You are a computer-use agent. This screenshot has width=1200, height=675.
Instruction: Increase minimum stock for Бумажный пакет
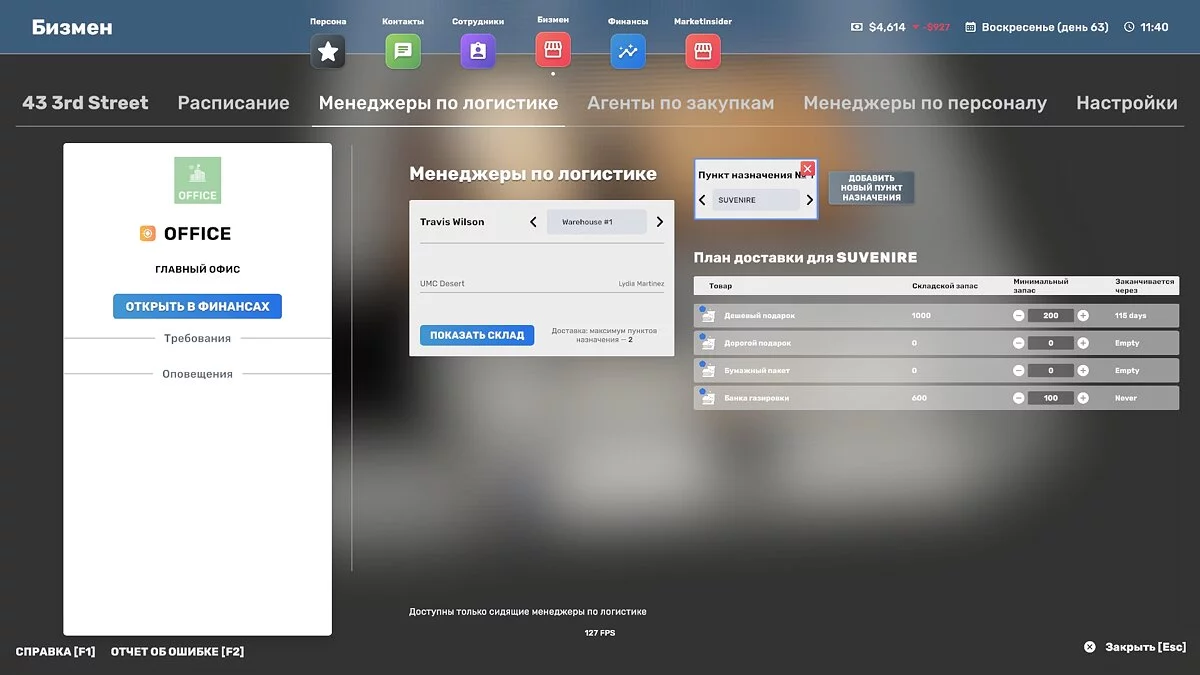[x=1083, y=370]
